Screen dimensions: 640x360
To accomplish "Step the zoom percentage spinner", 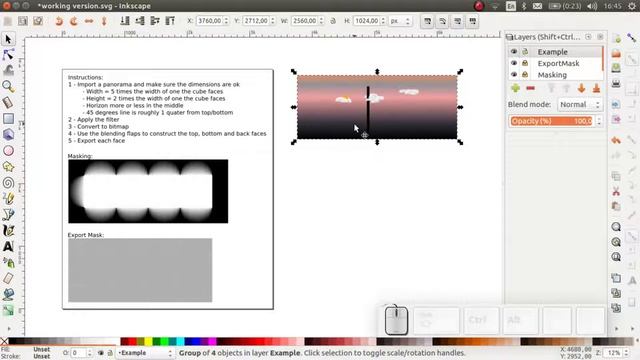I will (x=626, y=353).
